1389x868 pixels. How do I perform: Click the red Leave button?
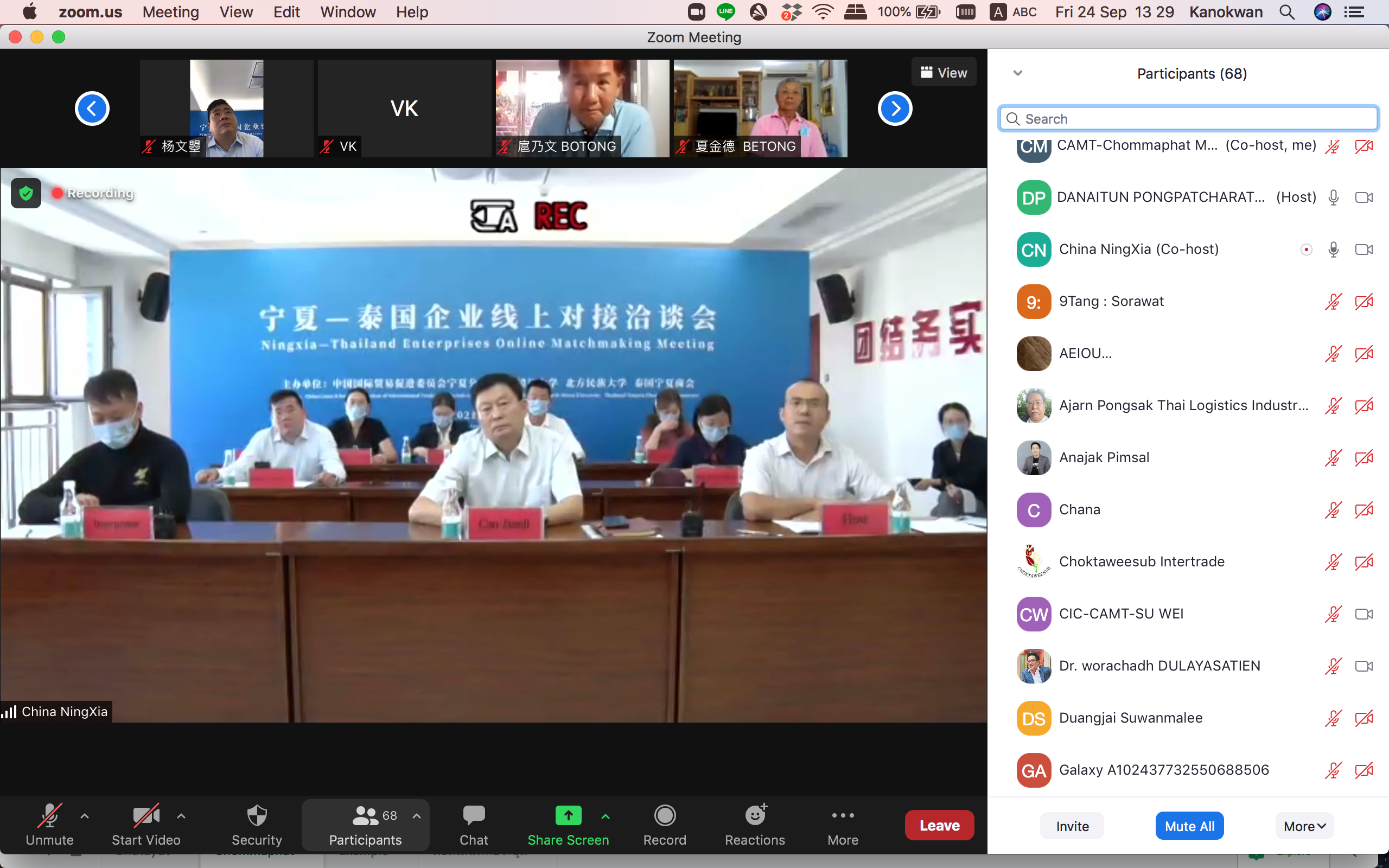pos(939,825)
